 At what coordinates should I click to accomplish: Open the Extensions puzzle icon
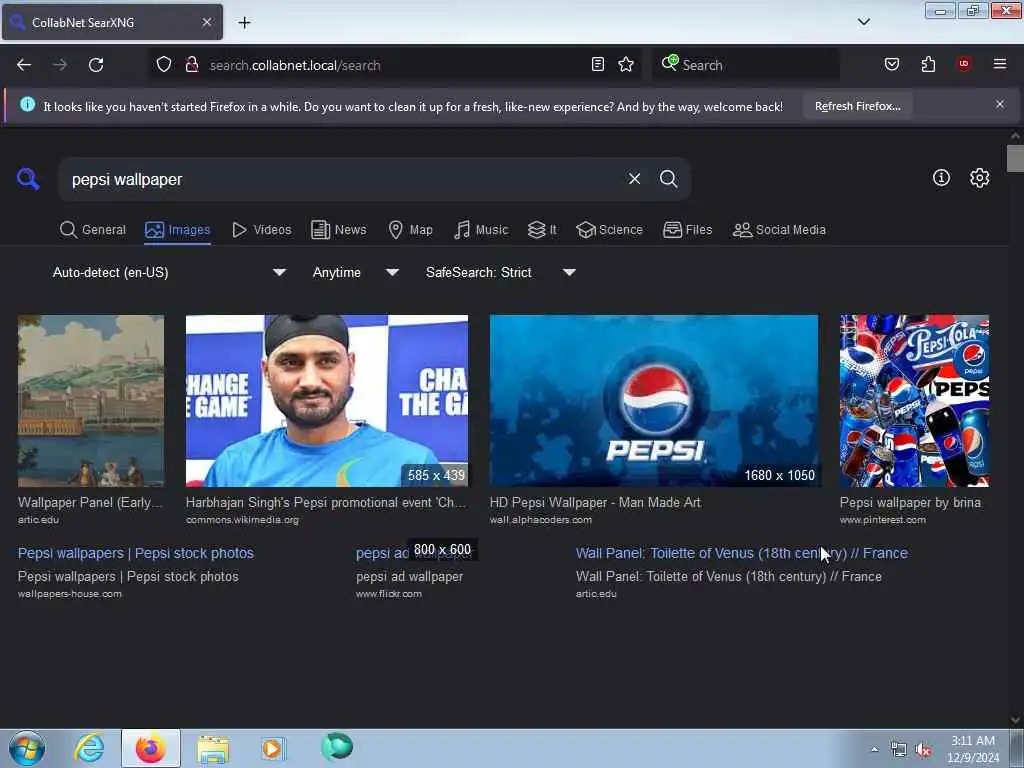coord(928,65)
